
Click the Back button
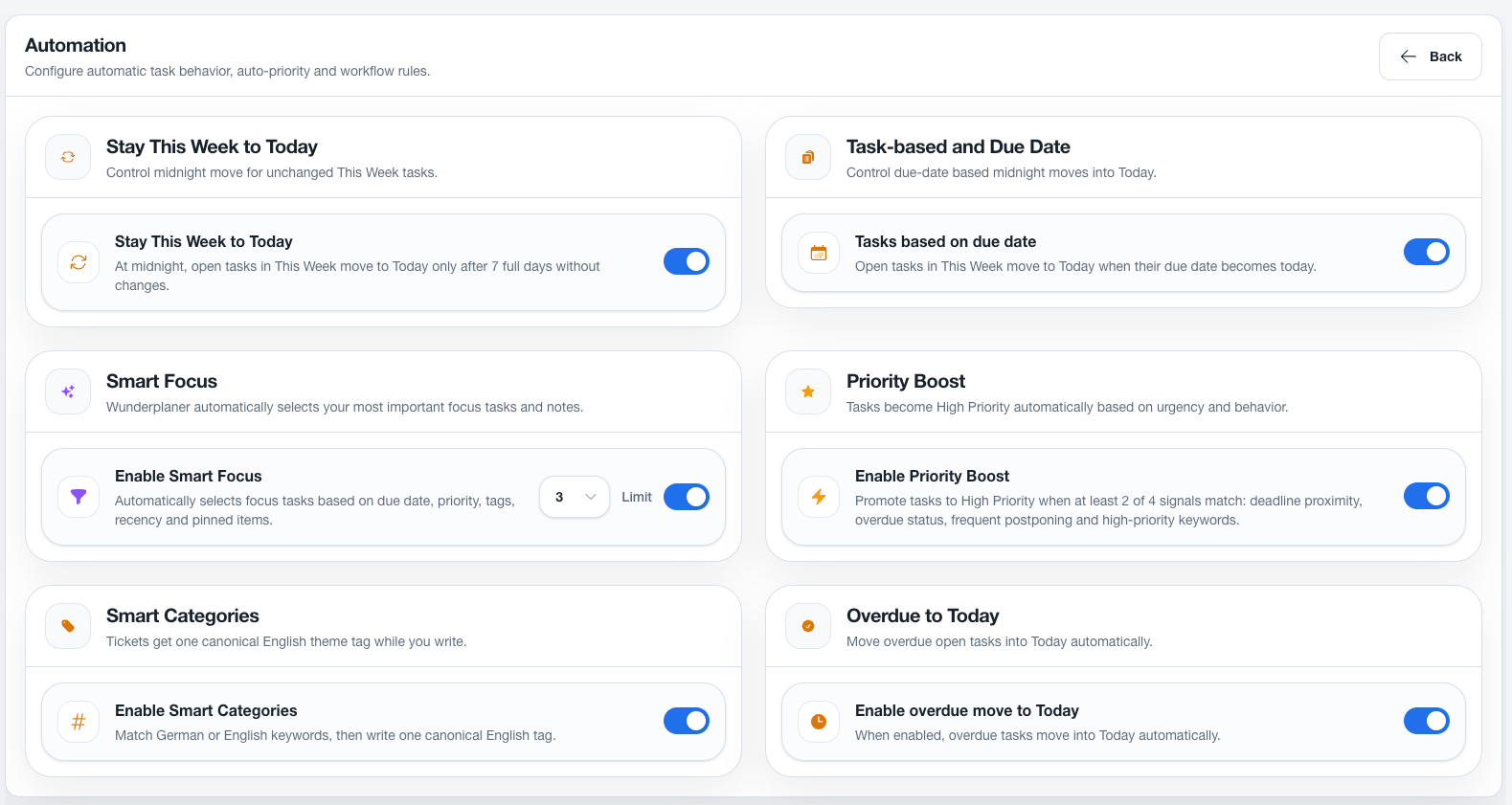1430,56
